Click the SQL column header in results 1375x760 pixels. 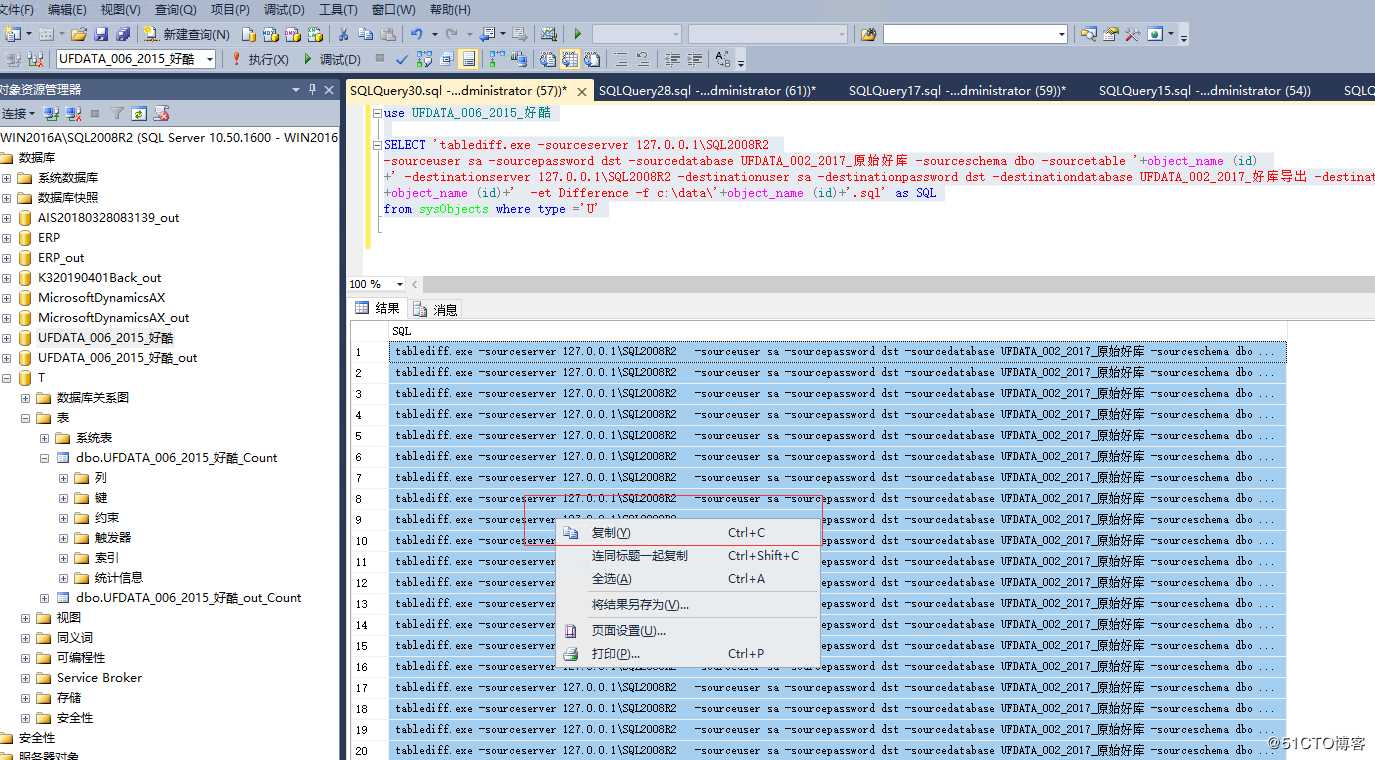(837, 331)
